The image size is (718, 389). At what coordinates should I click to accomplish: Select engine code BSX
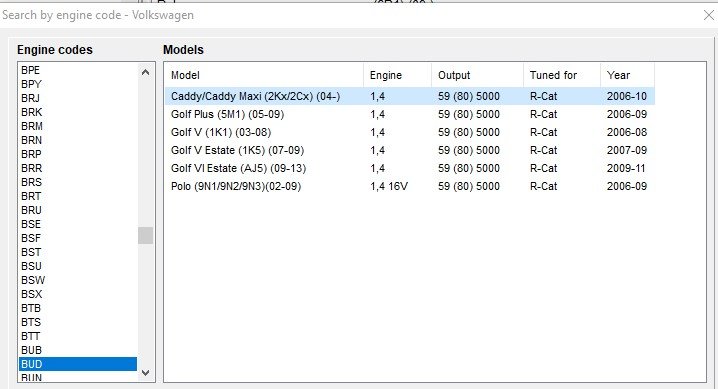78,294
